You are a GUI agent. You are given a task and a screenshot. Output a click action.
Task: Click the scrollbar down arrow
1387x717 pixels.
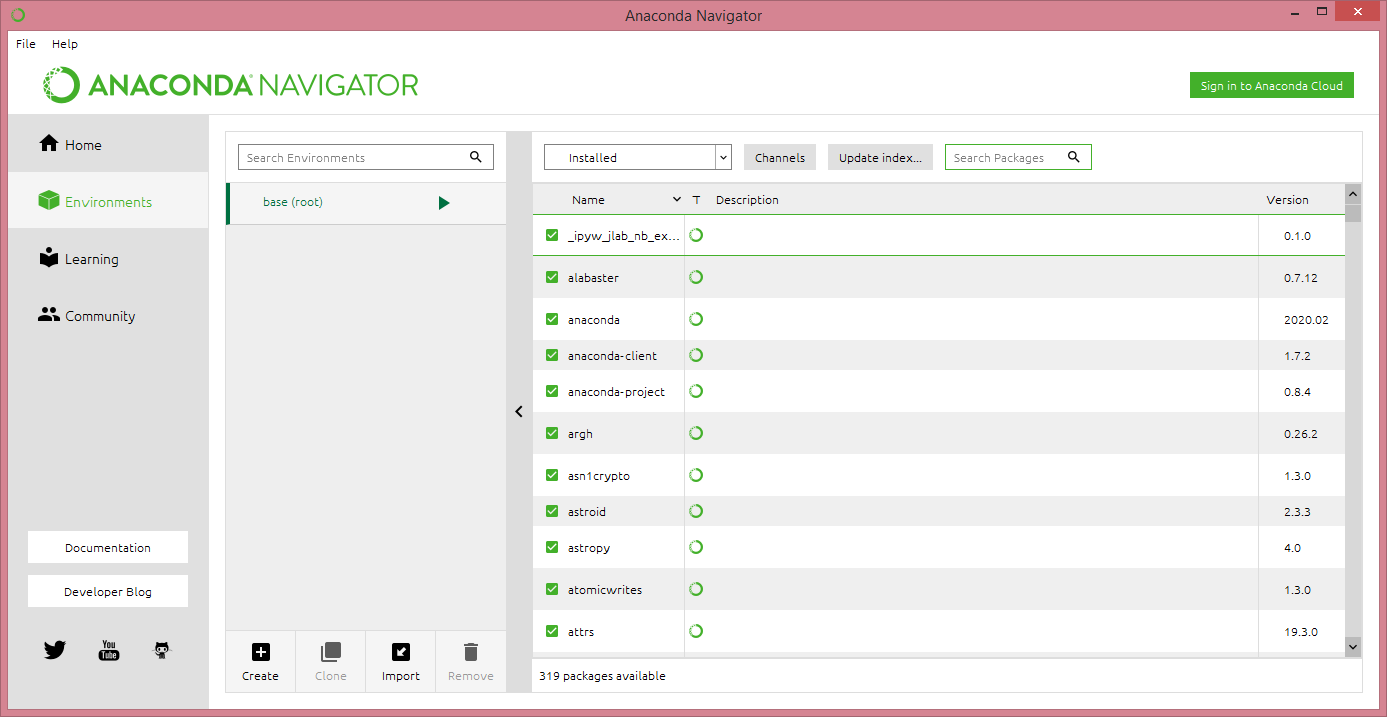click(1353, 647)
